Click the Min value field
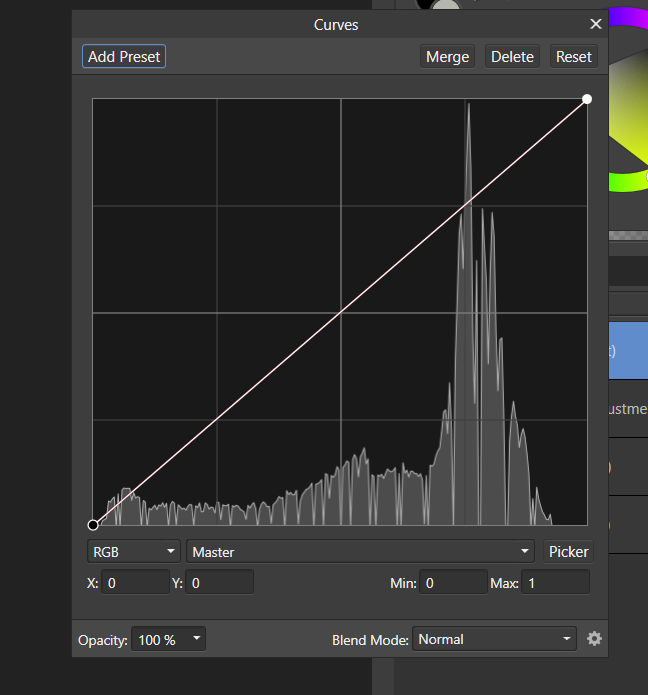The height and width of the screenshot is (695, 648). (x=453, y=582)
